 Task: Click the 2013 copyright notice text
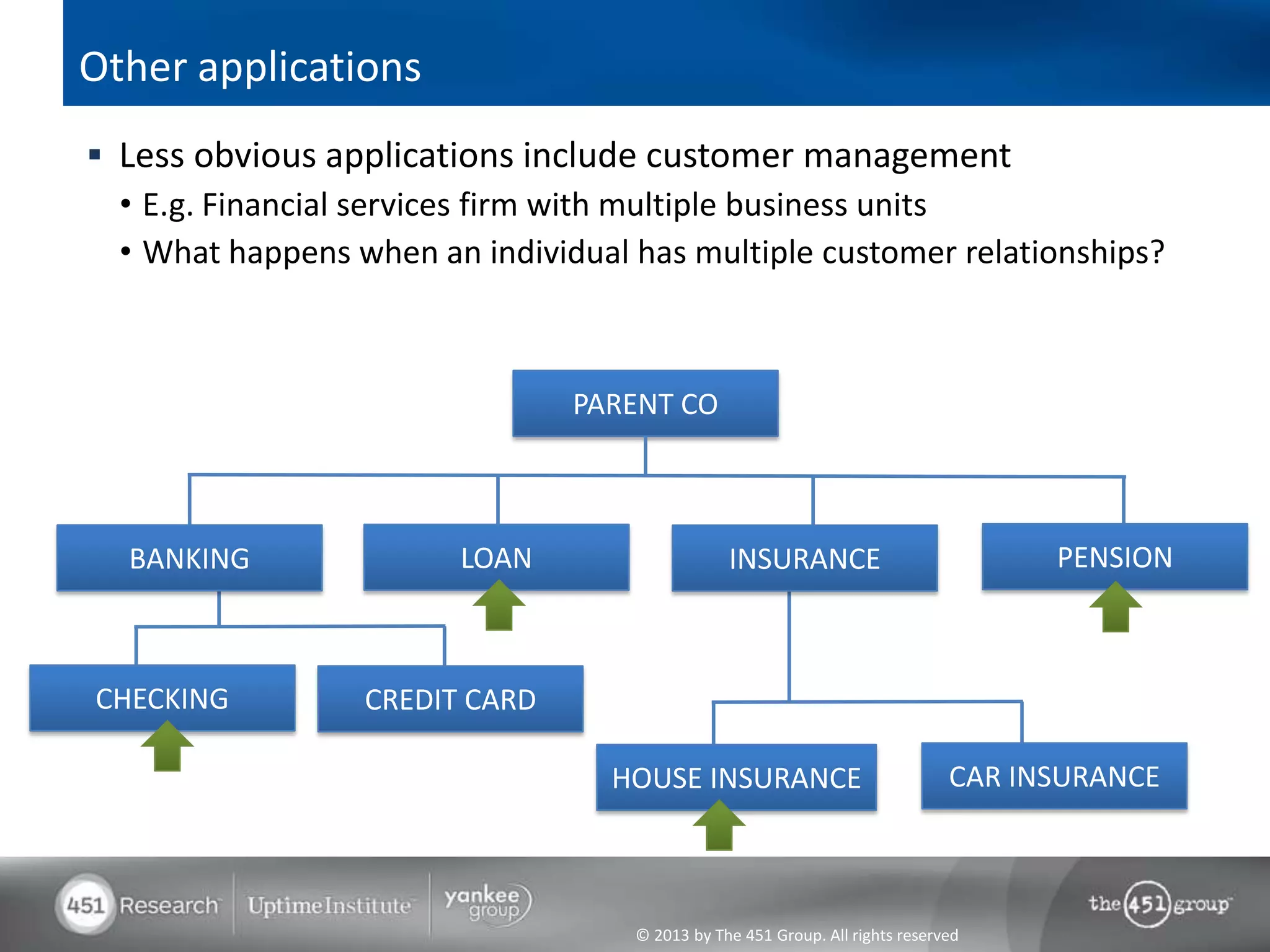pyautogui.click(x=797, y=935)
